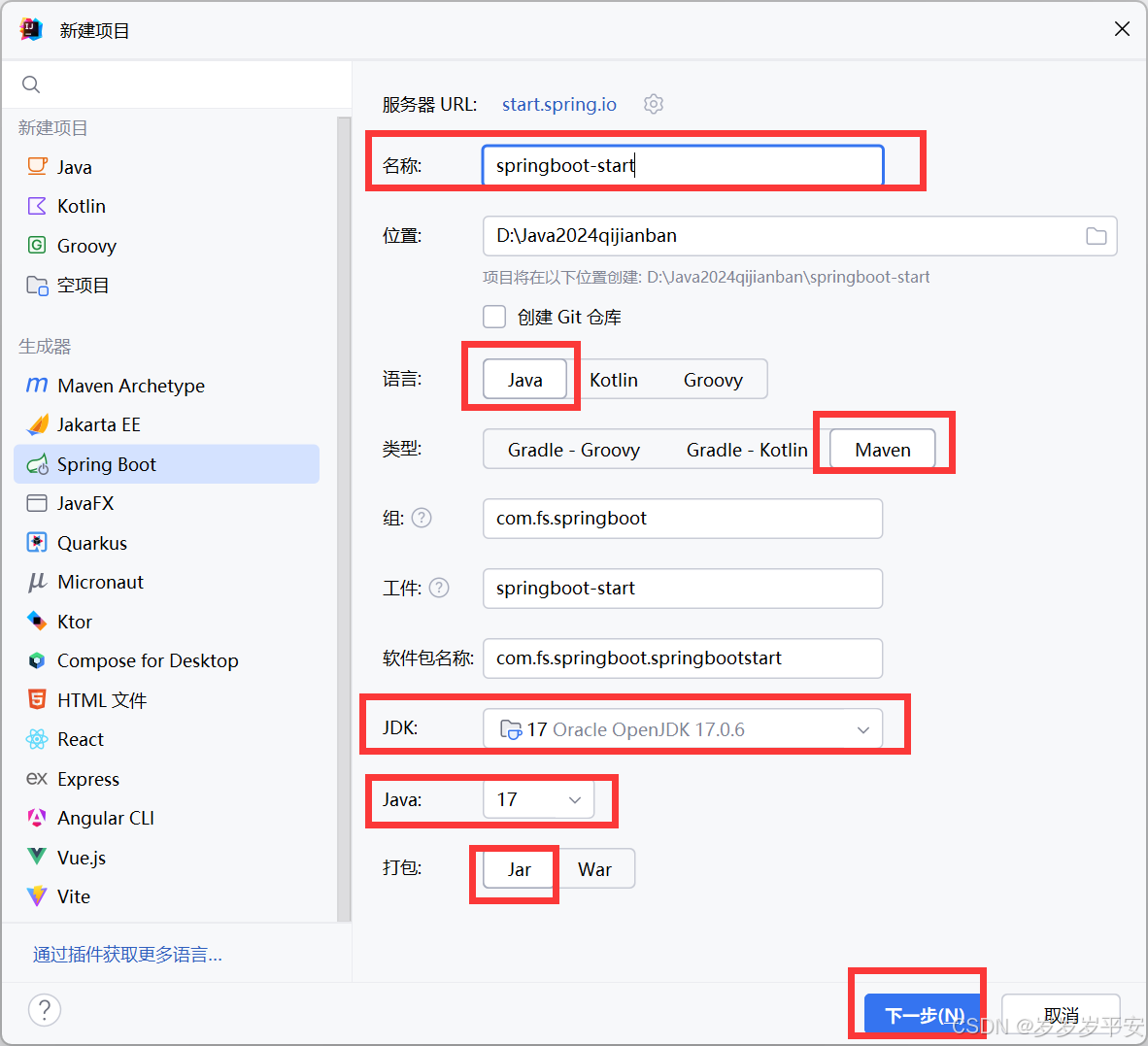
Task: Click the Java cup icon in sidebar
Action: pyautogui.click(x=37, y=166)
